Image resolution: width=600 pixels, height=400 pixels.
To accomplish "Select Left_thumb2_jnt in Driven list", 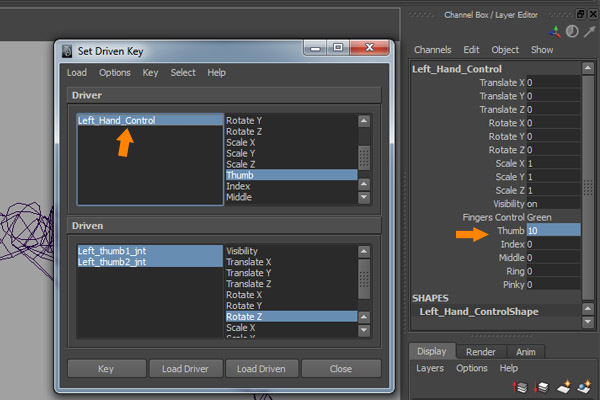I will (x=150, y=262).
